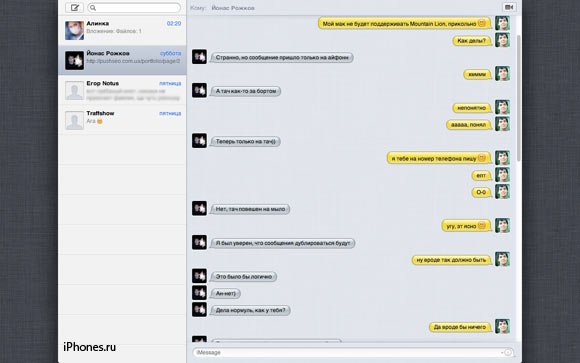Click the 'О-о' message bubble
Screen dimensions: 580x363
pyautogui.click(x=481, y=192)
